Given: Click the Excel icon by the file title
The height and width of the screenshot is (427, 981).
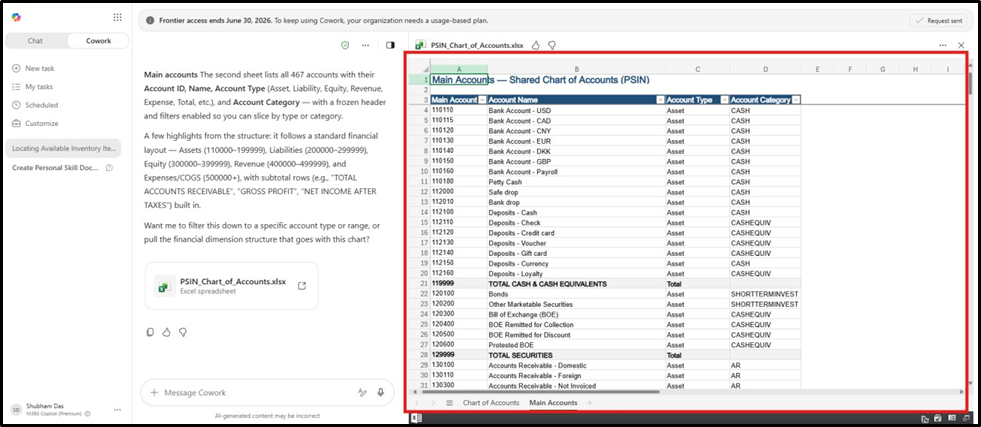Looking at the screenshot, I should click(421, 45).
